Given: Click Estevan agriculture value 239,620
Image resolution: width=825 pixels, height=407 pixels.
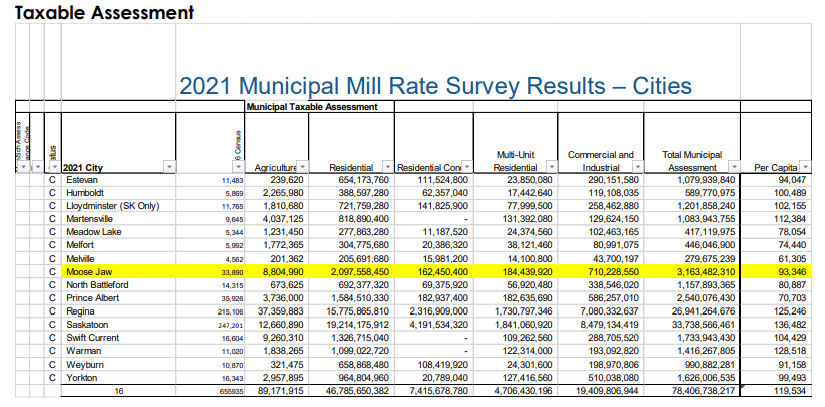Looking at the screenshot, I should [x=286, y=180].
